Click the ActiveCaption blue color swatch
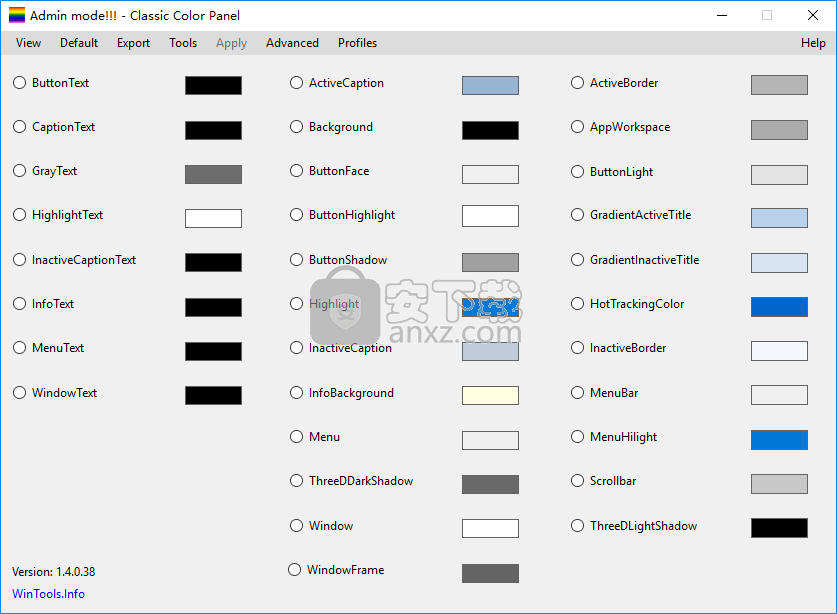837x614 pixels. pos(491,85)
